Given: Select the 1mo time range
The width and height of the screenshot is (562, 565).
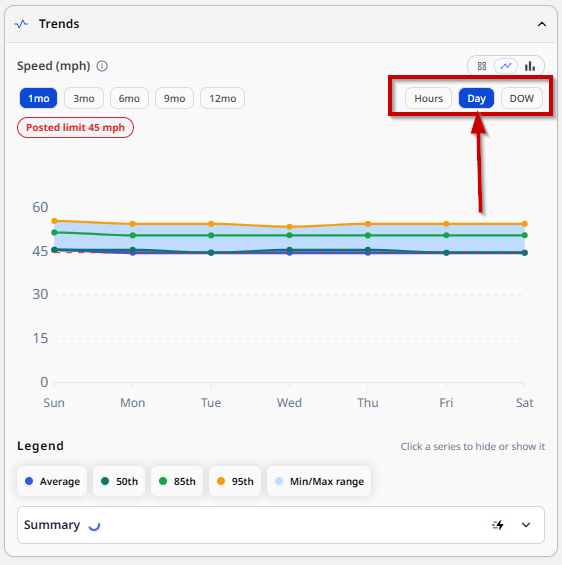Looking at the screenshot, I should click(39, 98).
